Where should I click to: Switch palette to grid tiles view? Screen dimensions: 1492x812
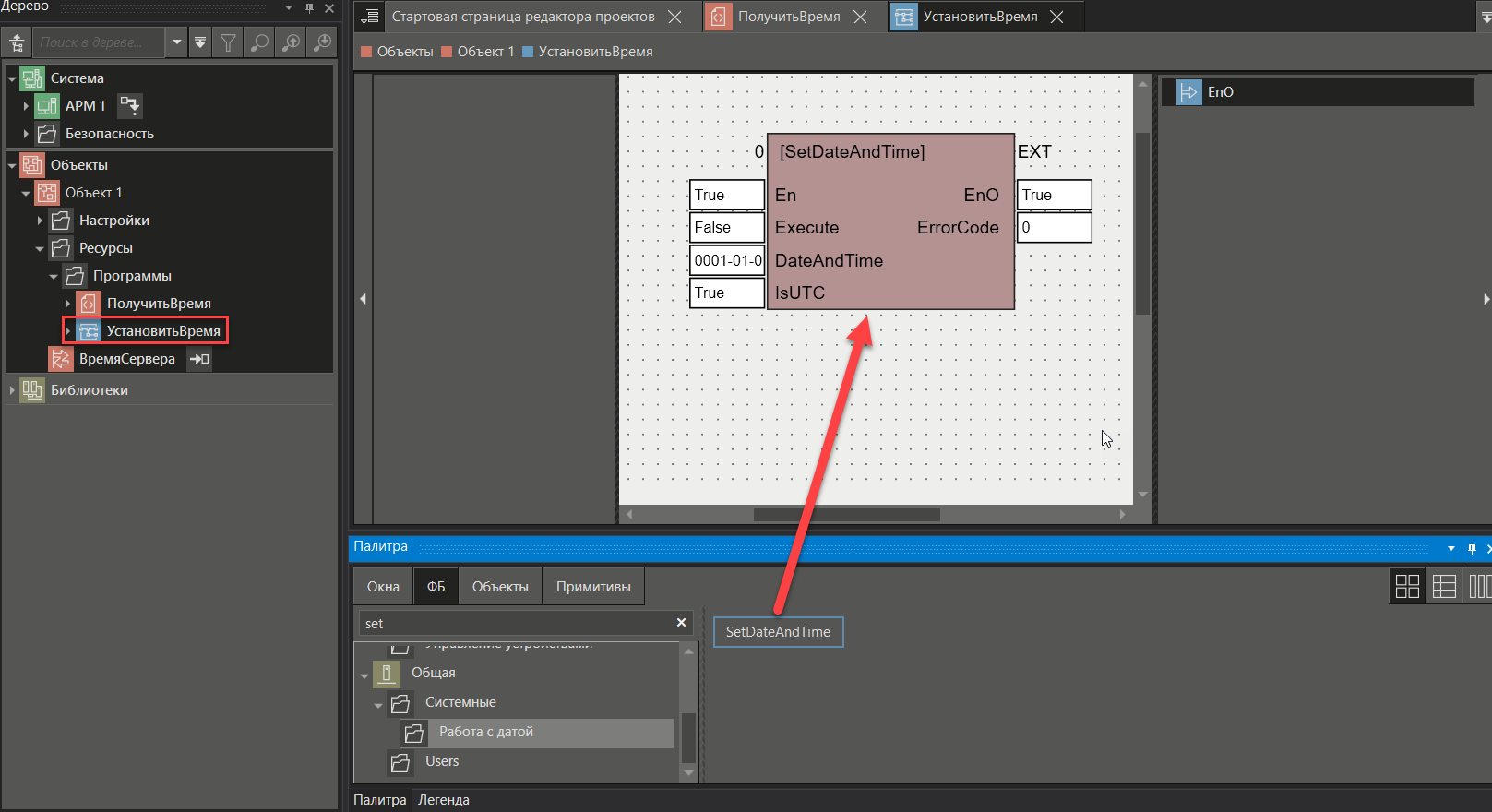pyautogui.click(x=1407, y=586)
